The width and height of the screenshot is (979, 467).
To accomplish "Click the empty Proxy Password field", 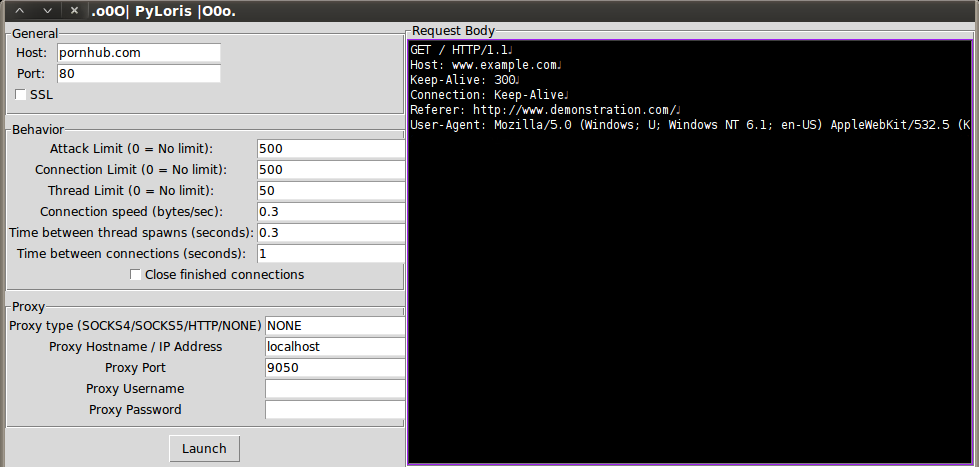I will tap(333, 410).
